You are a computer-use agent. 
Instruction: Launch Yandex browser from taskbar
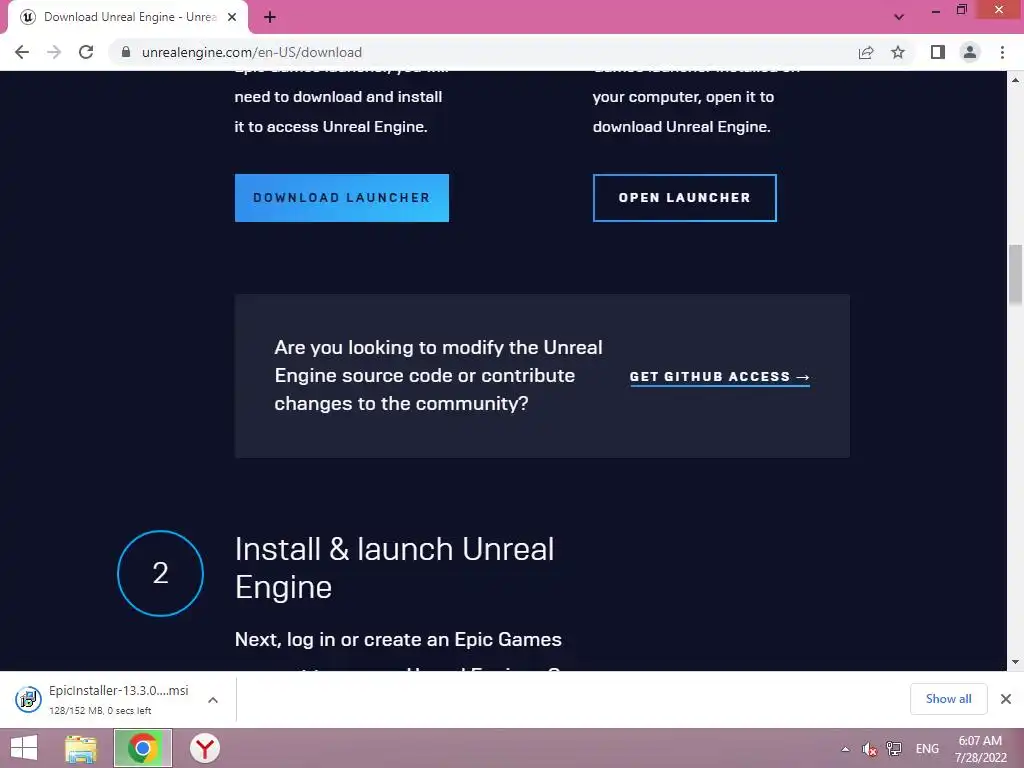tap(205, 748)
